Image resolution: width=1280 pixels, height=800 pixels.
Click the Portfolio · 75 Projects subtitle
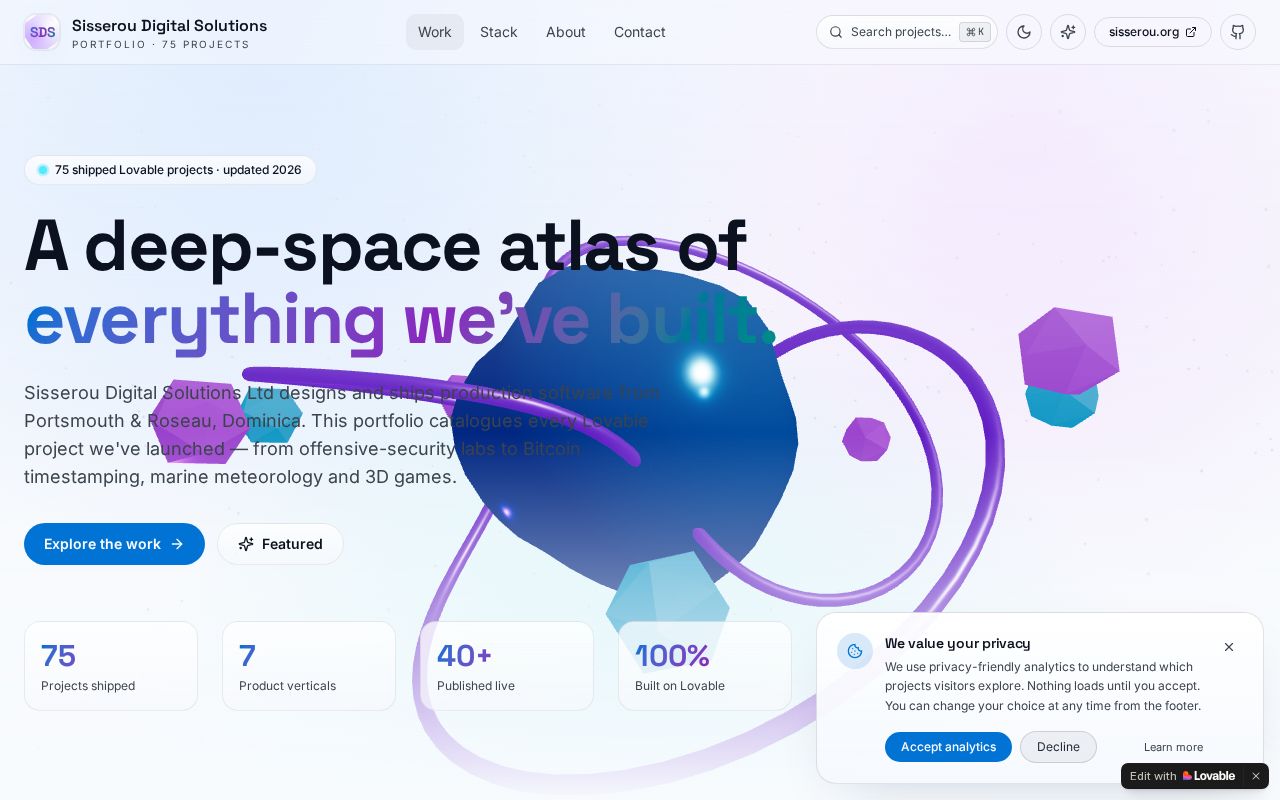161,45
